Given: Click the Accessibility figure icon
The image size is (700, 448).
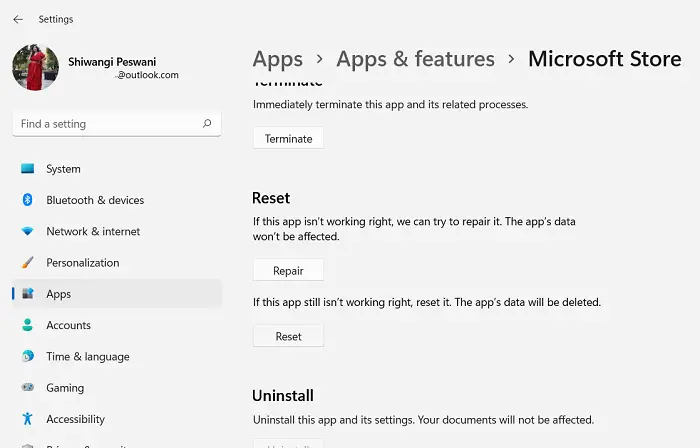Looking at the screenshot, I should (x=27, y=419).
